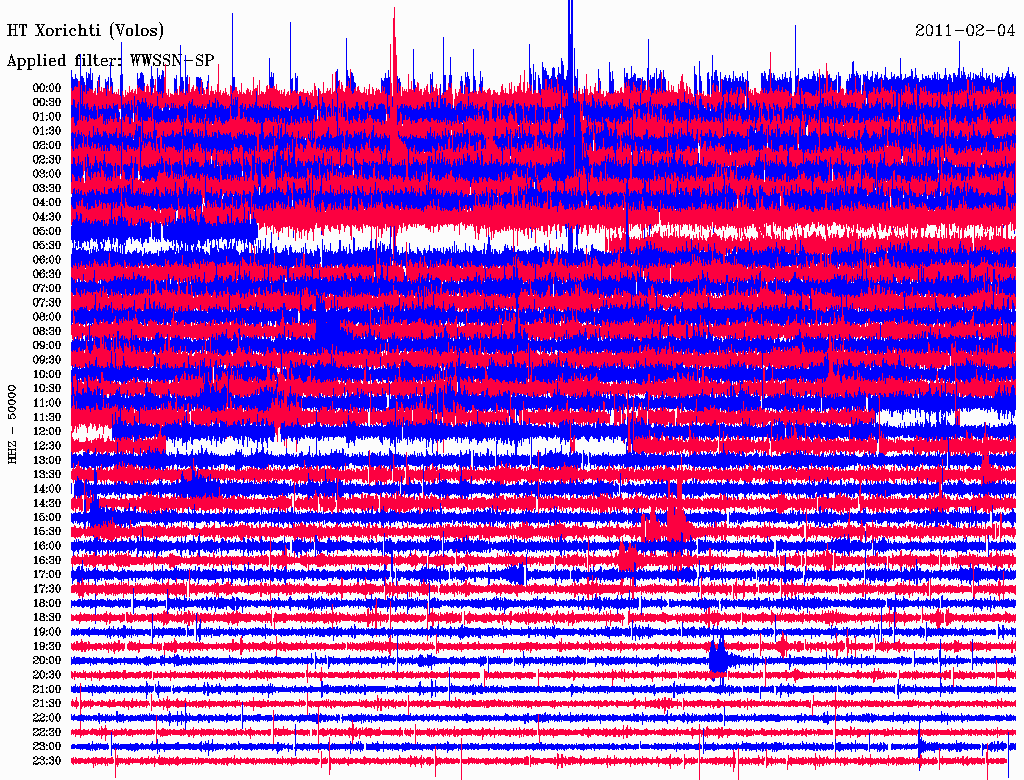Select the 13:00 time label

[47, 461]
